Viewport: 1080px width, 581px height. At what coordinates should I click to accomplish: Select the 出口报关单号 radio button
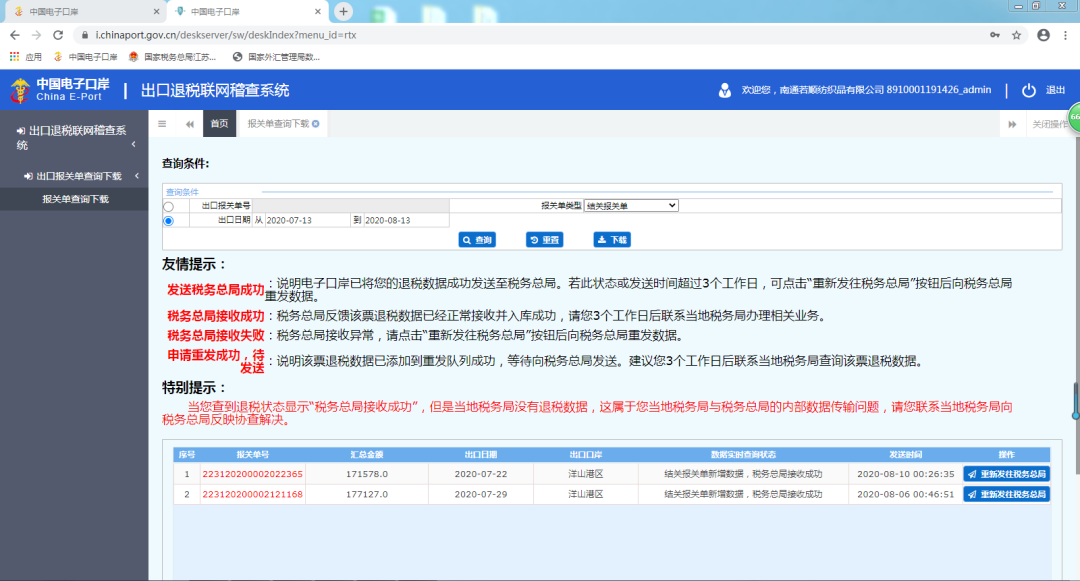tap(168, 207)
